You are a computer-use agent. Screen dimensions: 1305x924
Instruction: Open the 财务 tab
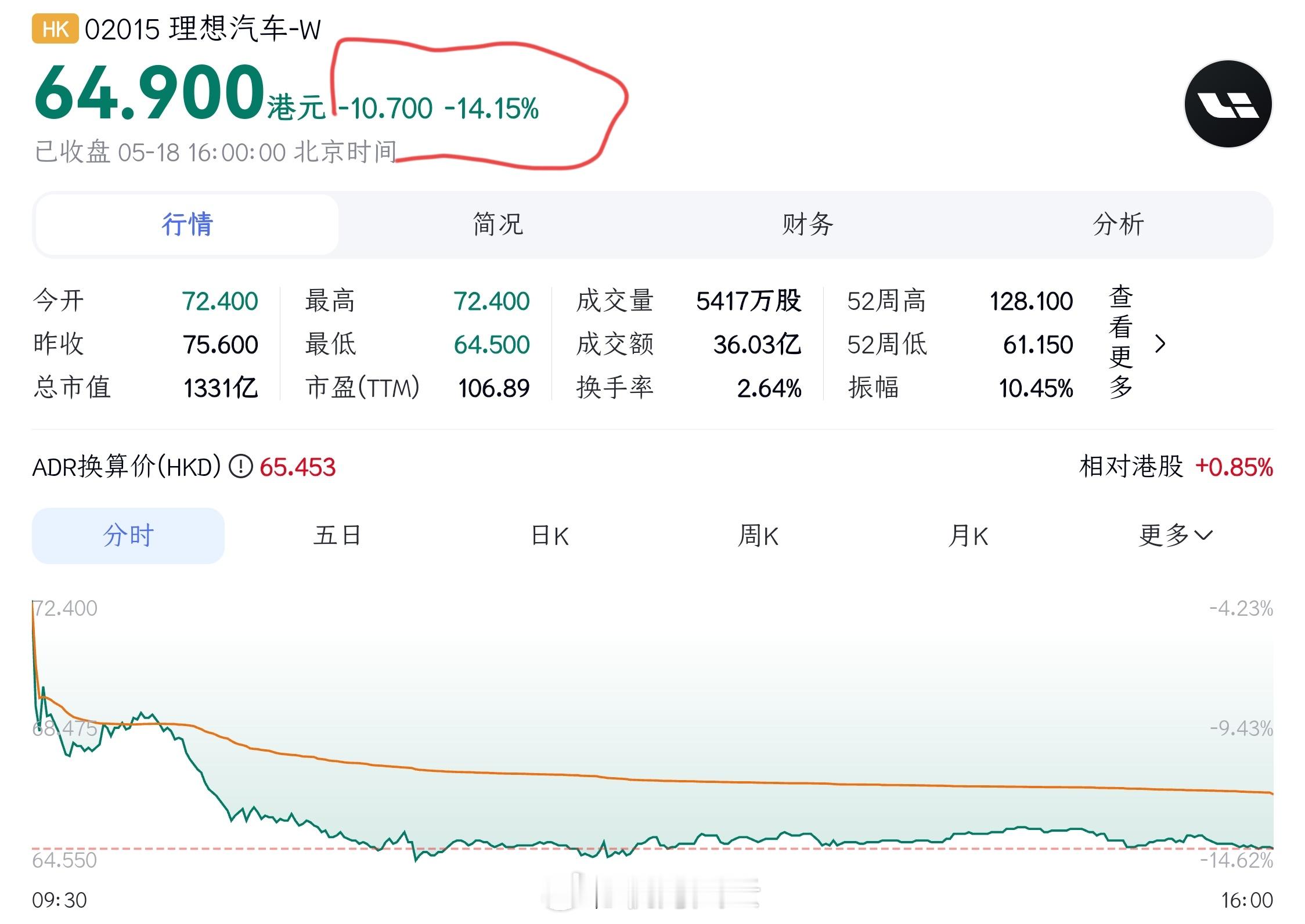coord(807,225)
